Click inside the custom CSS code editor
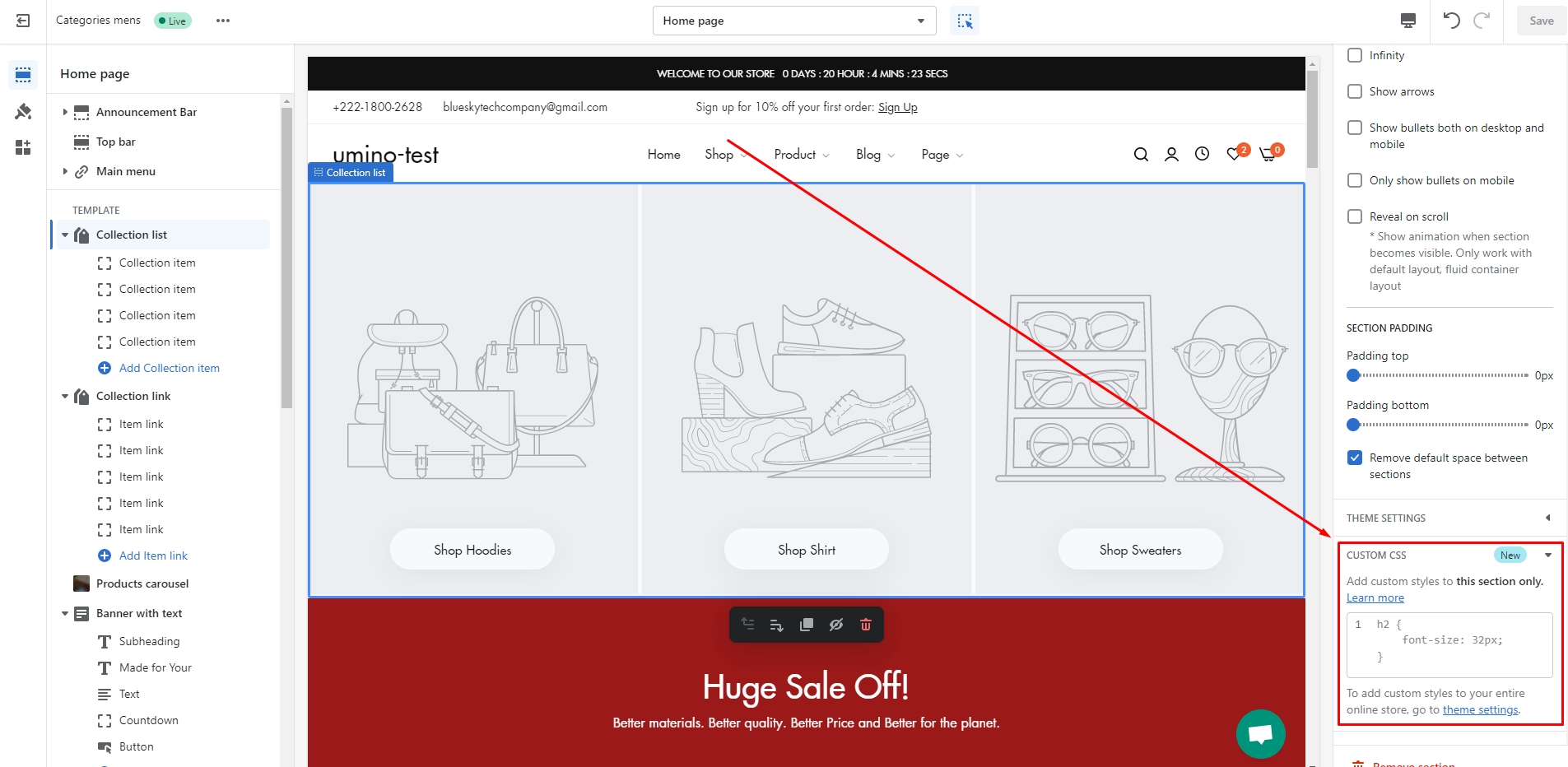 point(1449,644)
